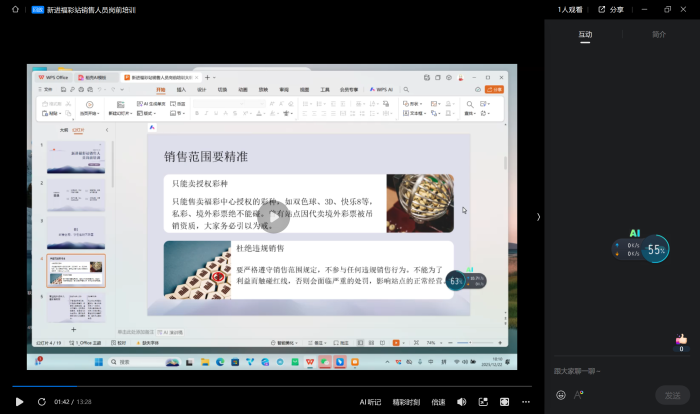
Task: Seek using the video progress bar
Action: tap(272, 386)
